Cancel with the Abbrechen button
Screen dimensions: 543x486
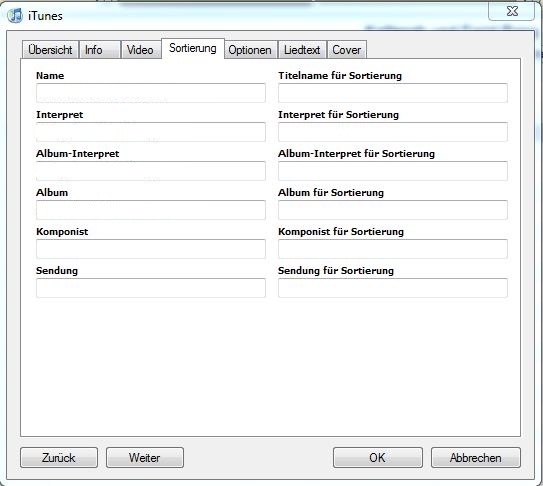(x=476, y=458)
